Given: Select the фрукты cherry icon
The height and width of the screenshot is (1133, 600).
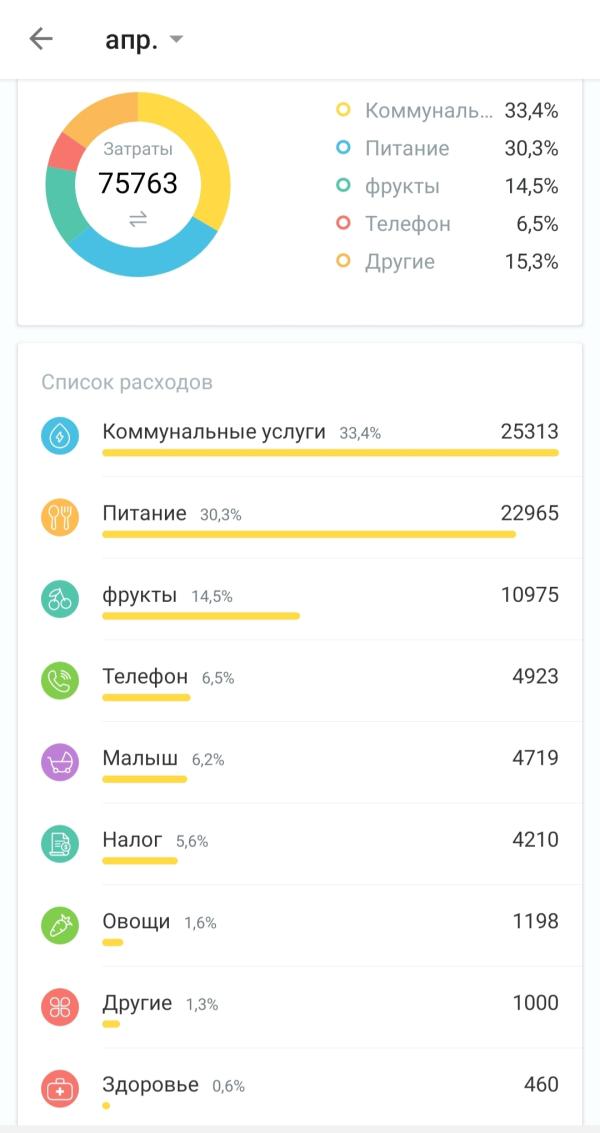Looking at the screenshot, I should [60, 599].
